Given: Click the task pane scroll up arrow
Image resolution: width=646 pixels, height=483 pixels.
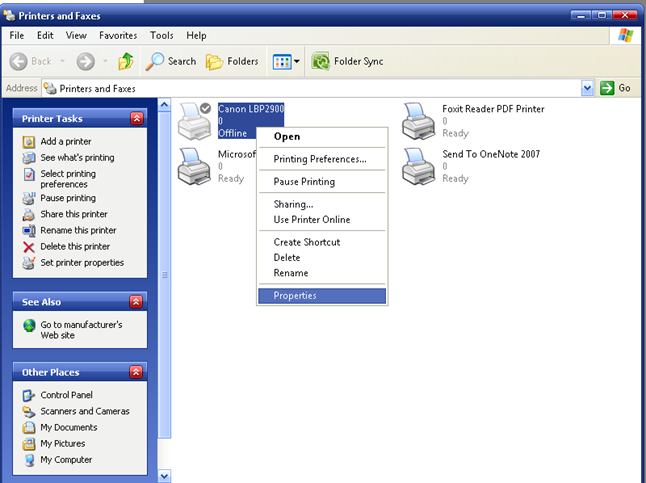Looking at the screenshot, I should pyautogui.click(x=164, y=105).
